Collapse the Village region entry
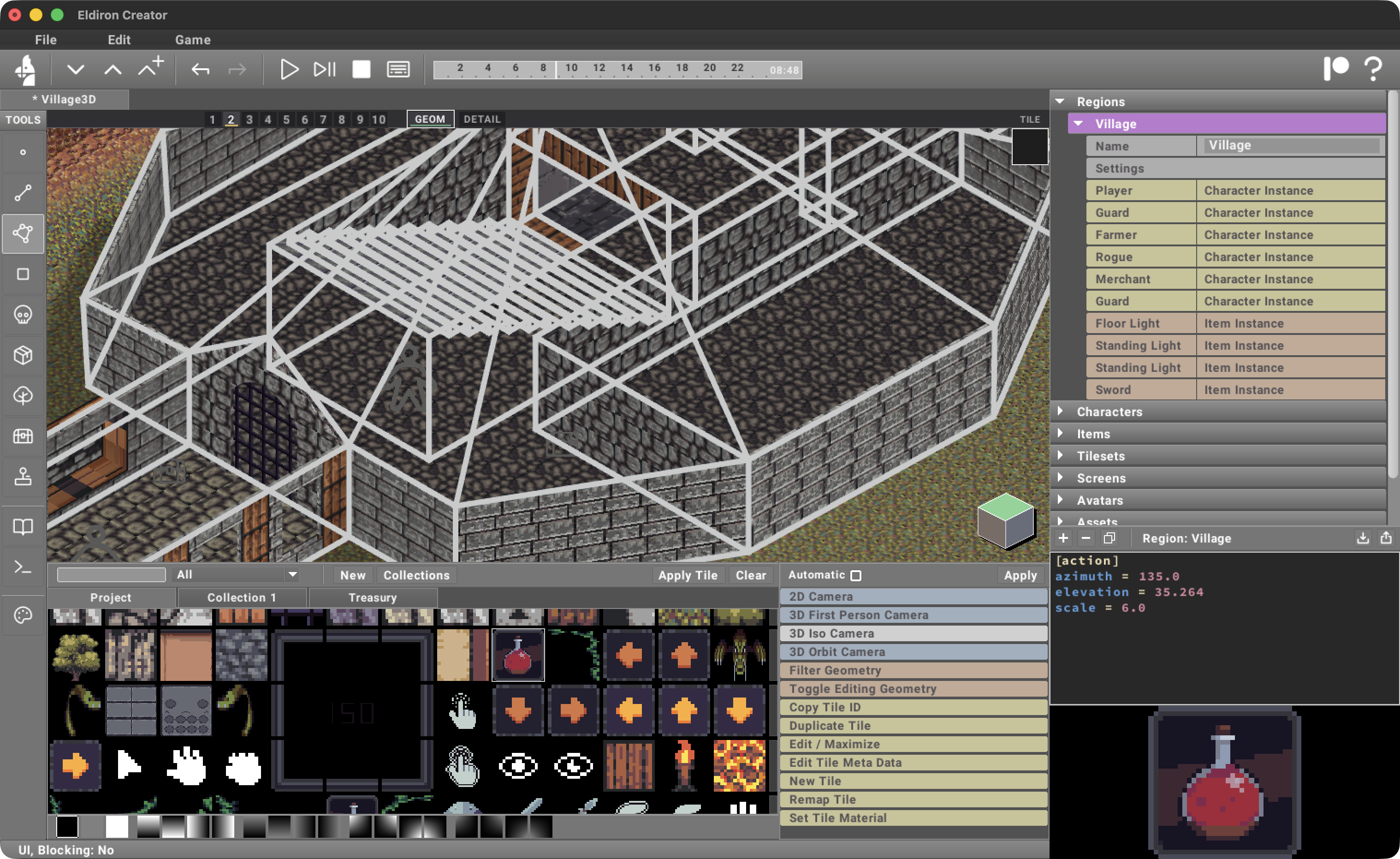Image resolution: width=1400 pixels, height=859 pixels. (x=1077, y=123)
